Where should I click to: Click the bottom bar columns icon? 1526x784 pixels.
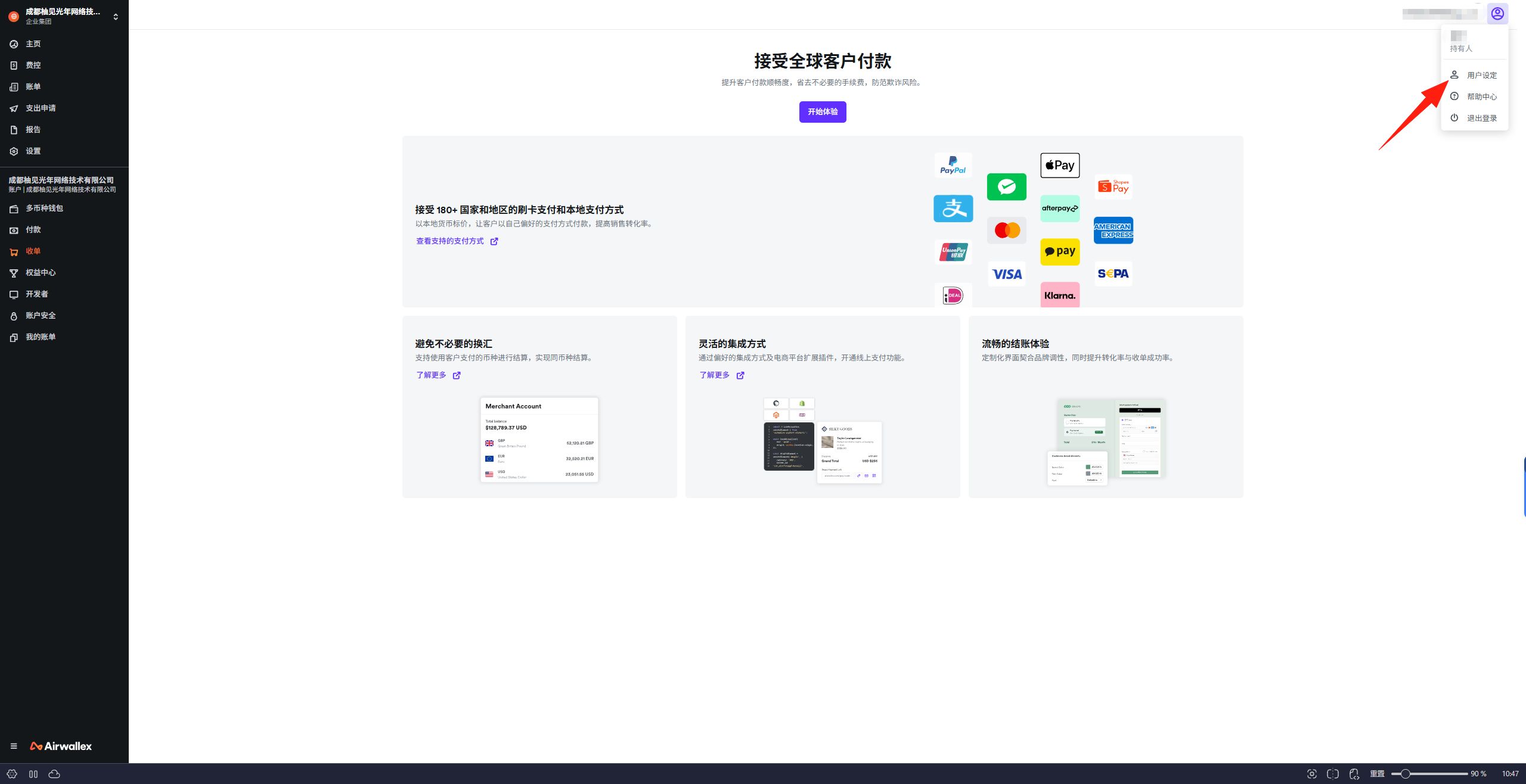[33, 774]
